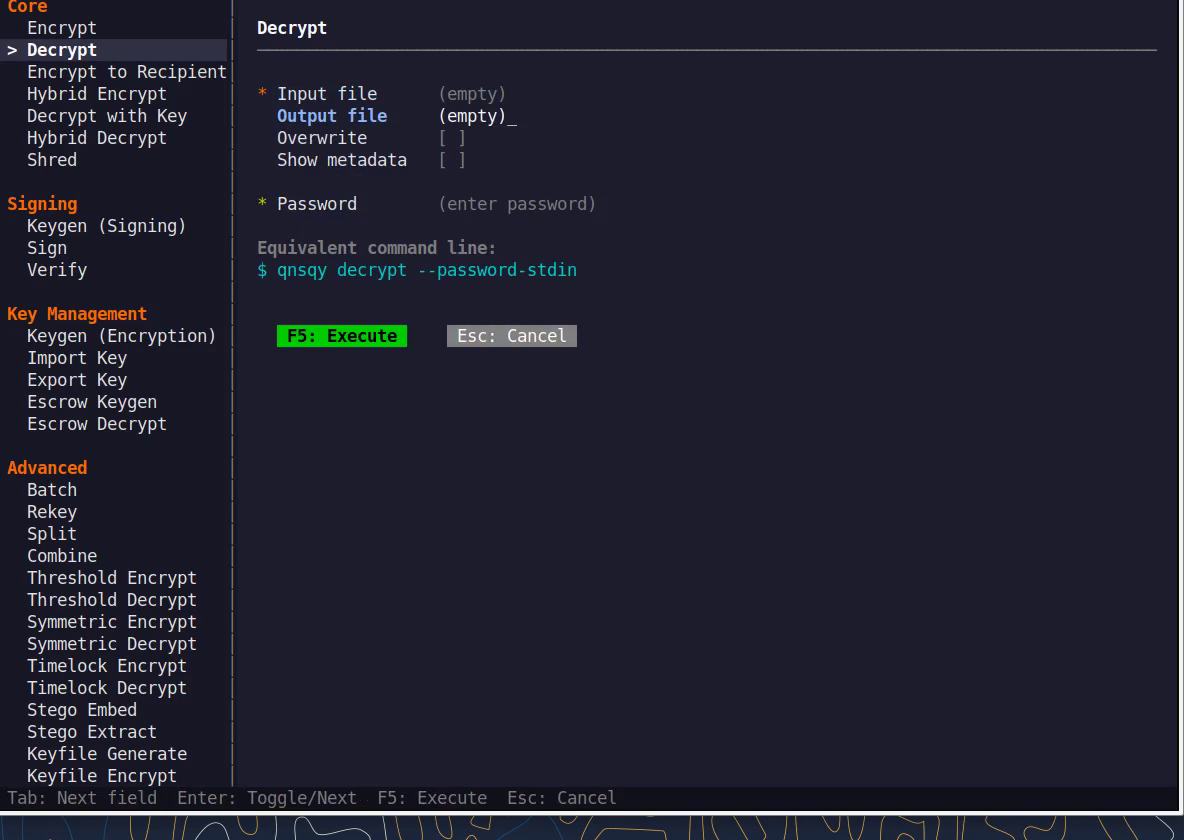Open Encrypt to Recipient
Screen dimensions: 1184x840
click(x=127, y=72)
